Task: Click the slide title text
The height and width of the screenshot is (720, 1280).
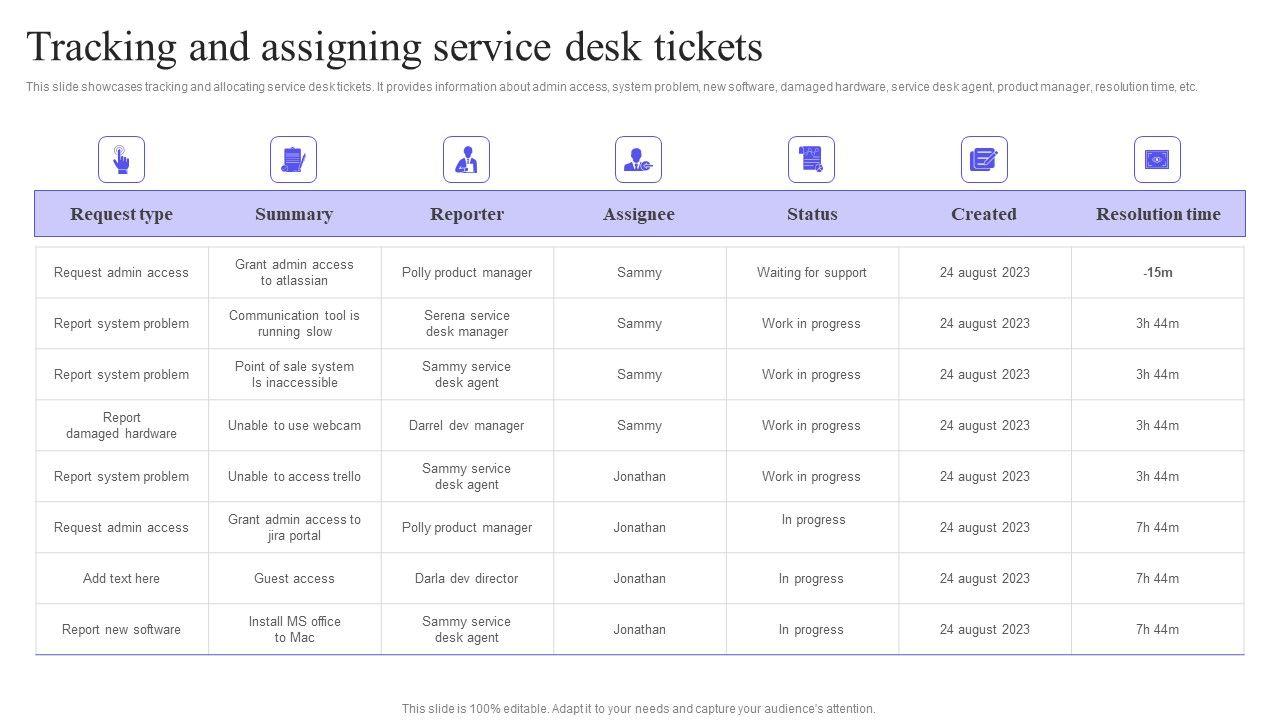Action: (x=394, y=47)
